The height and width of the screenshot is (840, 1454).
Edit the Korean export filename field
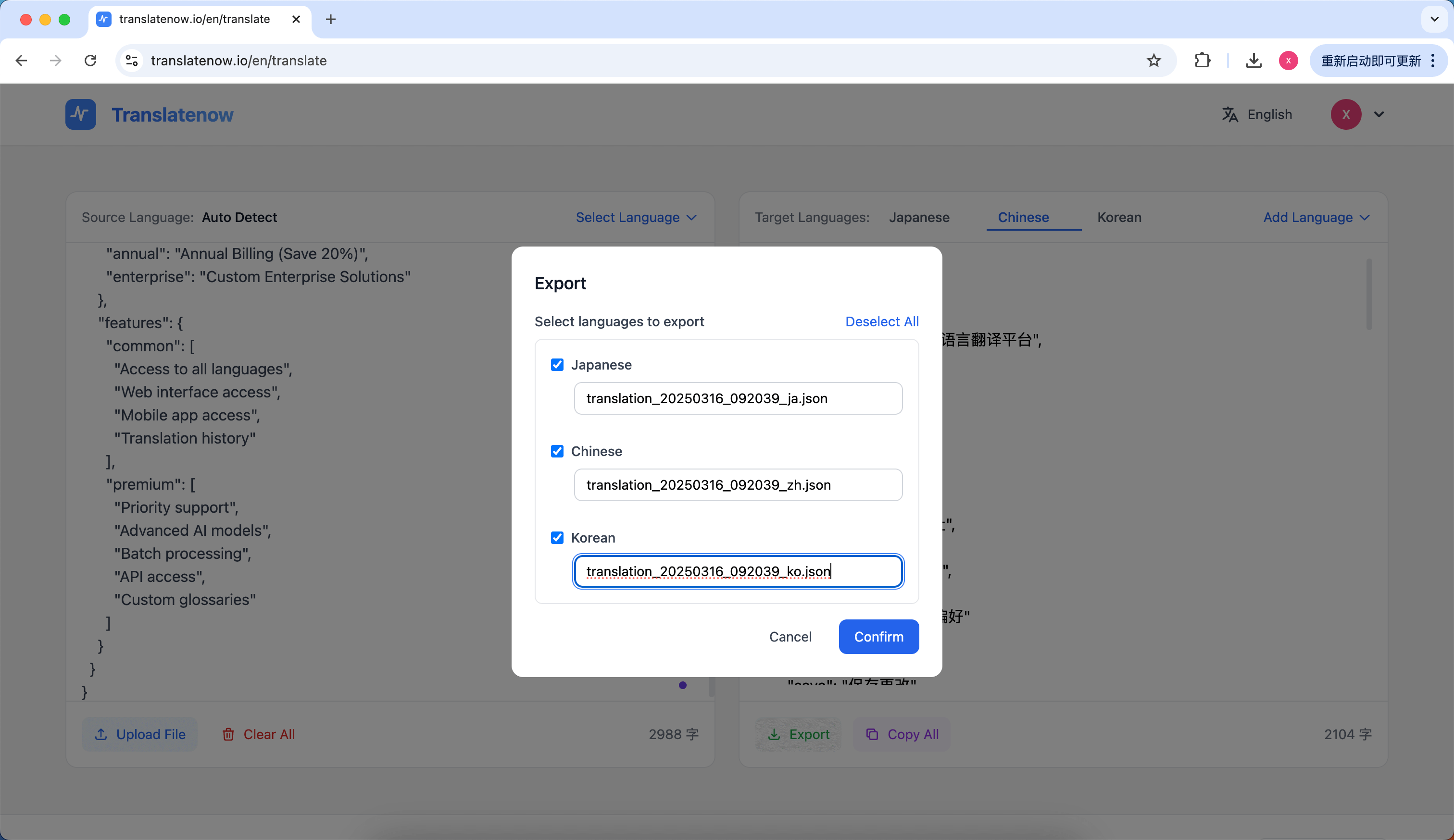[x=738, y=571]
